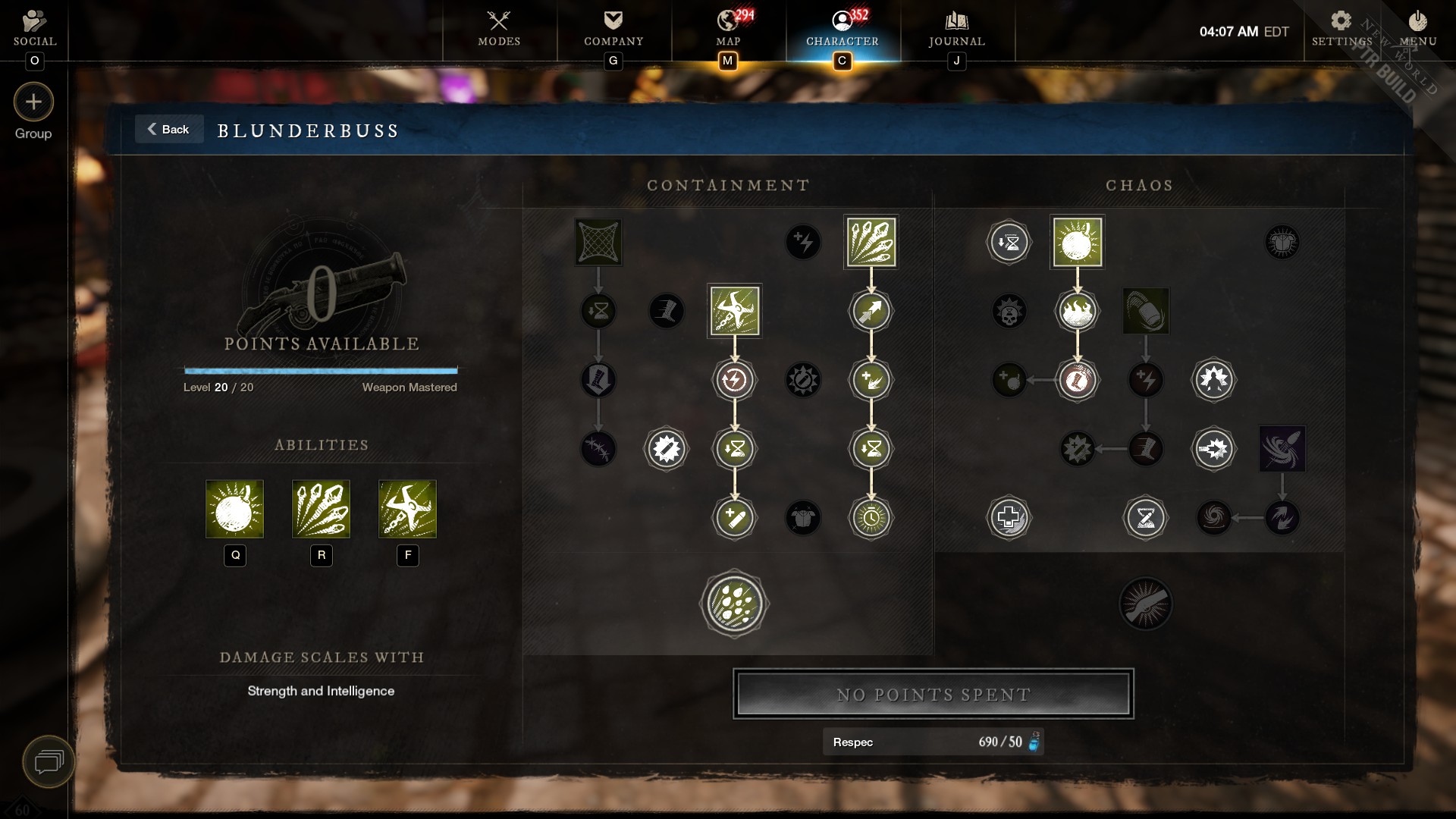This screenshot has height=819, width=1456.
Task: Click the Back button to return
Action: pyautogui.click(x=168, y=128)
